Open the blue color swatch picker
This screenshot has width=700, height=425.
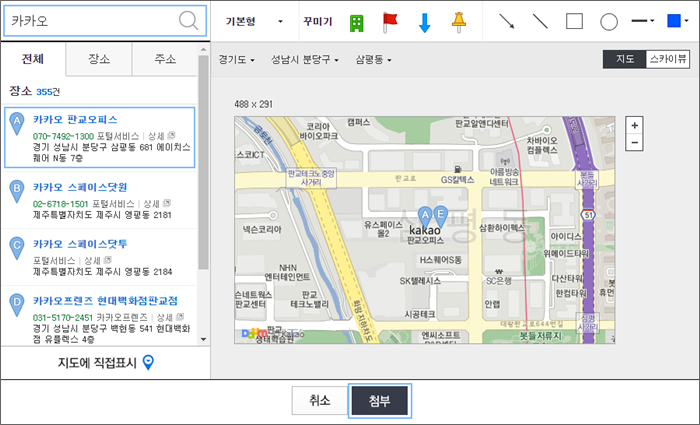pyautogui.click(x=677, y=21)
